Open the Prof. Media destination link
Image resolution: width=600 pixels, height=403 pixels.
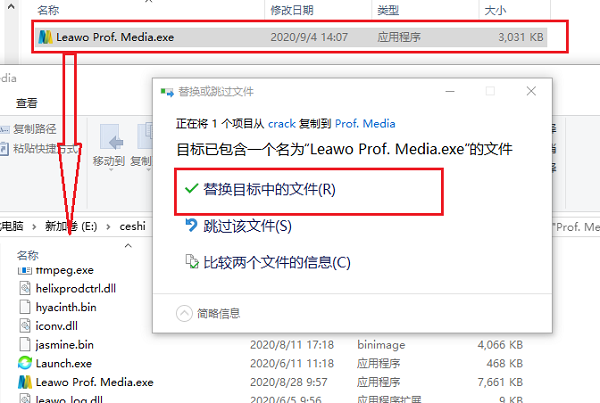(x=365, y=124)
